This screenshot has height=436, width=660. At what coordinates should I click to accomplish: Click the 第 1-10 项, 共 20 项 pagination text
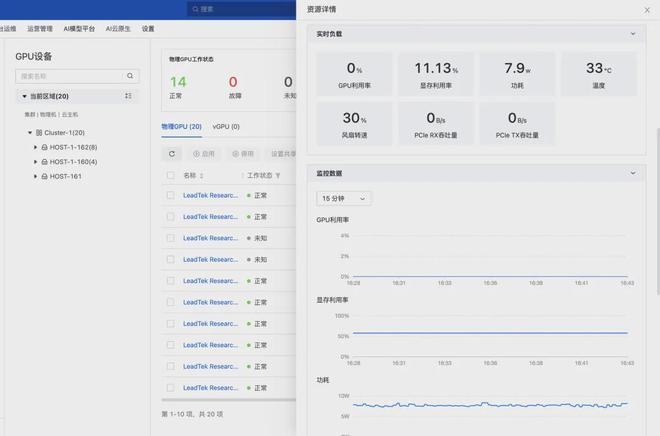pyautogui.click(x=192, y=414)
